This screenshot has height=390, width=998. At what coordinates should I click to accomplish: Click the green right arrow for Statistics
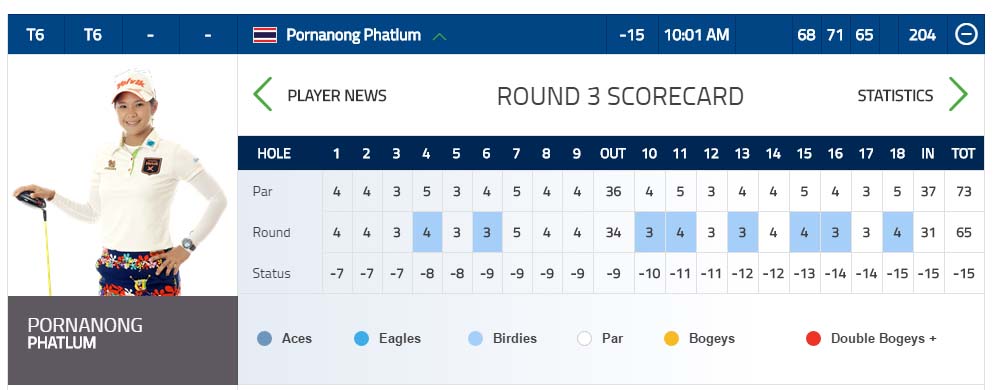(958, 95)
